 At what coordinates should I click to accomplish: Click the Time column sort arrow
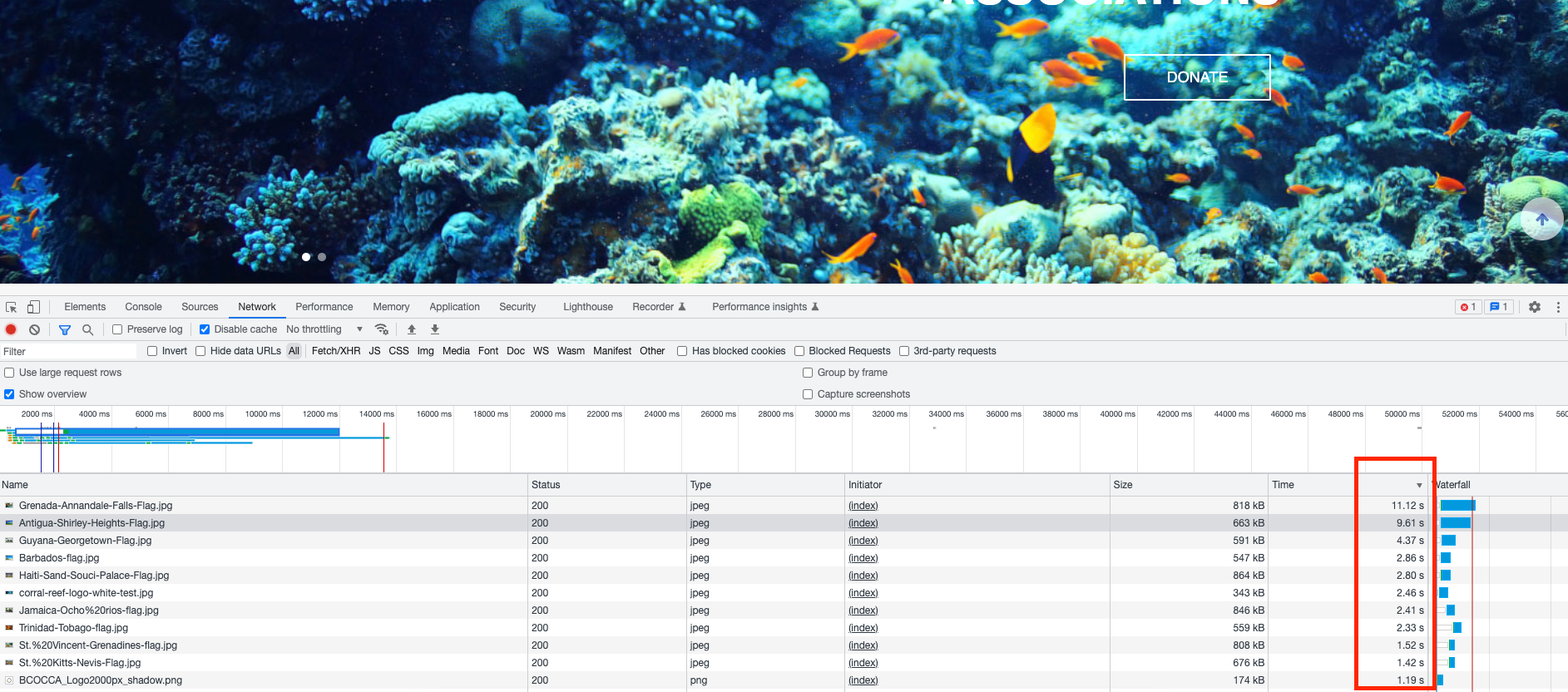pos(1419,485)
